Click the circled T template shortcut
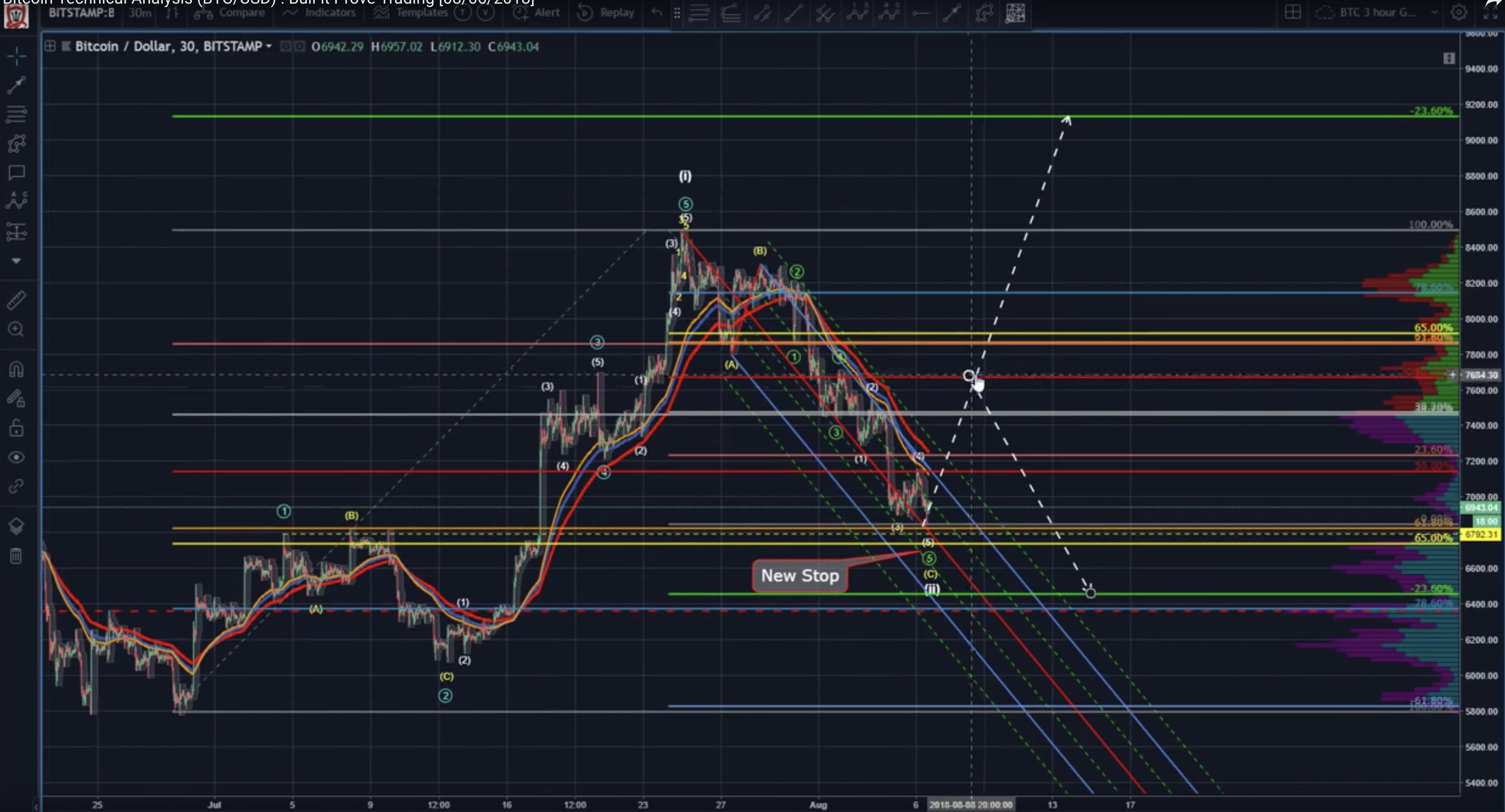1505x812 pixels. point(463,13)
